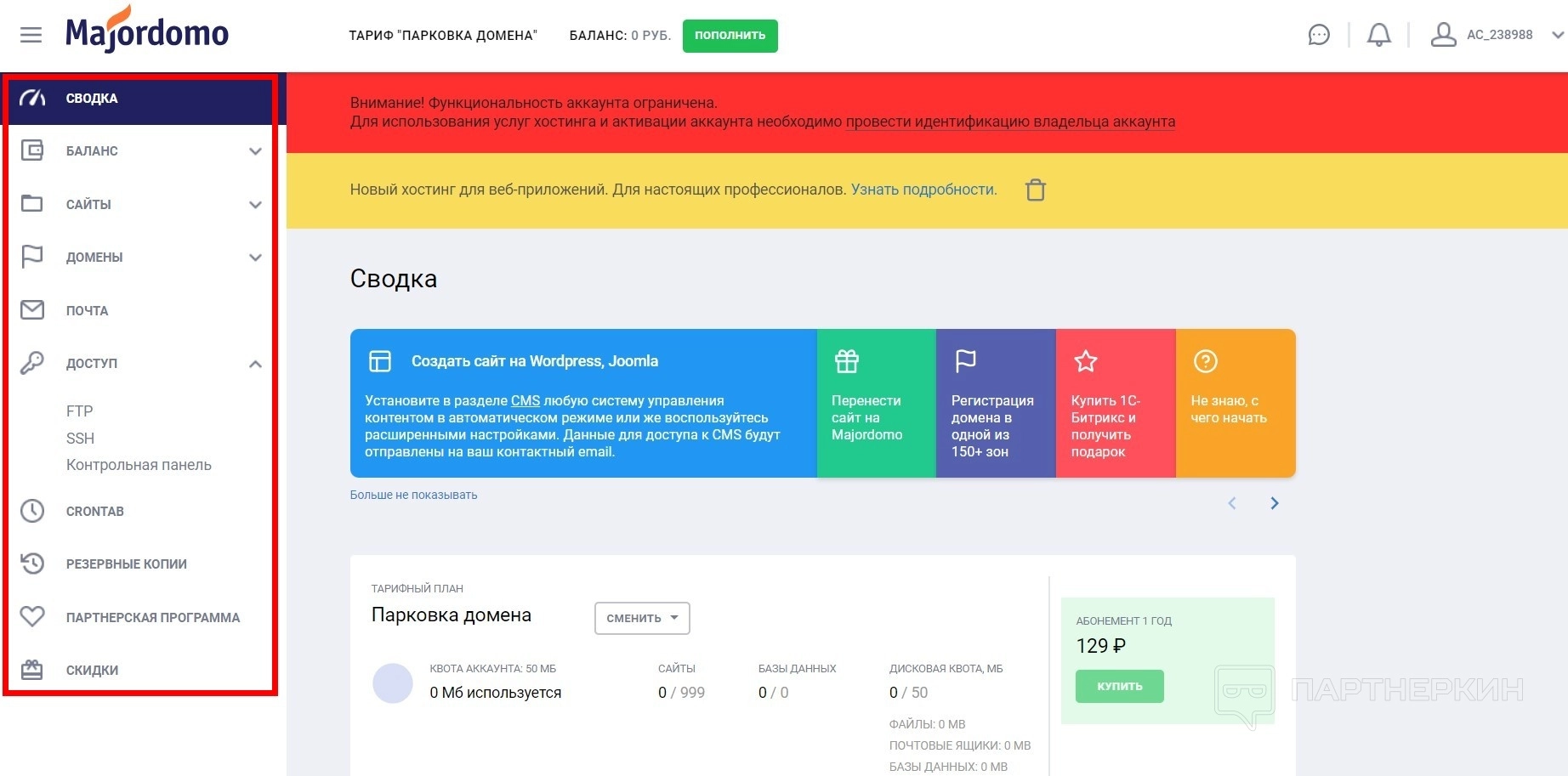Click the Crontab clock icon
Image resolution: width=1568 pixels, height=776 pixels.
pos(32,511)
